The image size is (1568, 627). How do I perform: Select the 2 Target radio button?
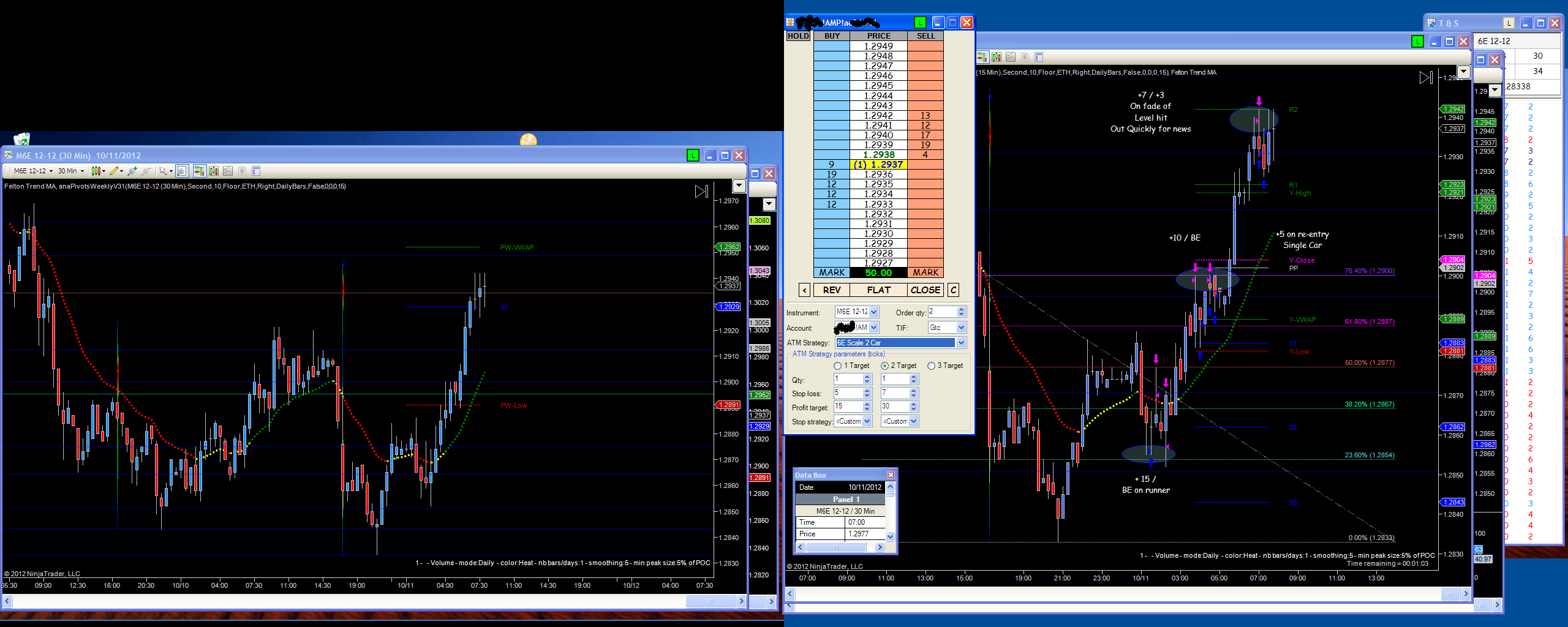884,366
